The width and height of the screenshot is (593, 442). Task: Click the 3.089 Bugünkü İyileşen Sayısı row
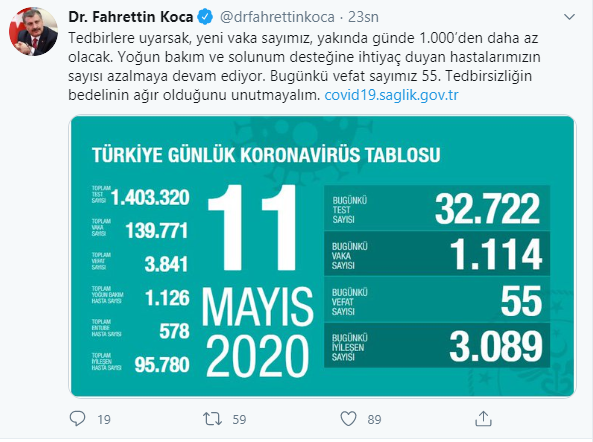point(437,346)
